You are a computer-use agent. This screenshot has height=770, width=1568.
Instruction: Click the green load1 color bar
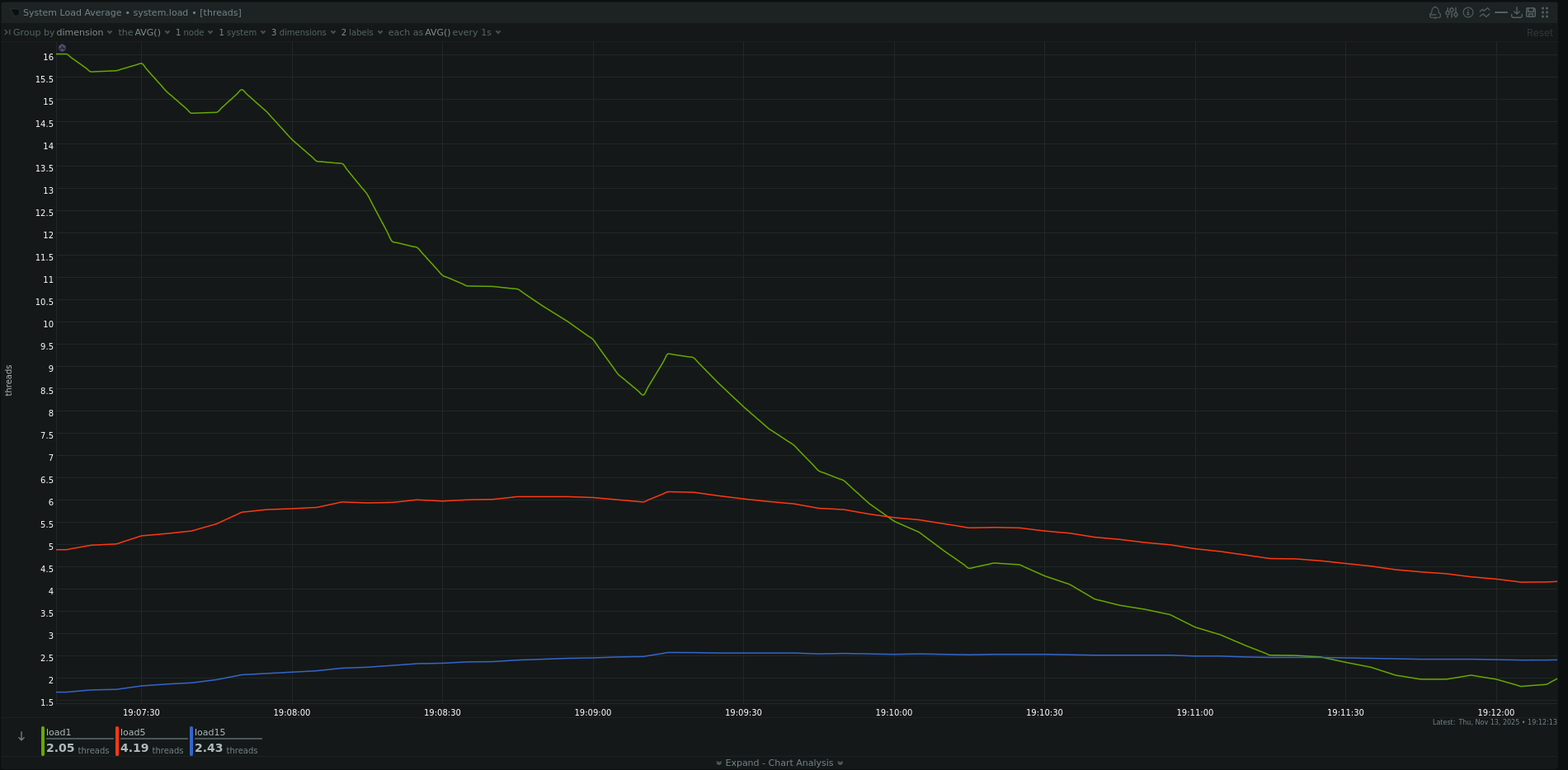coord(43,741)
